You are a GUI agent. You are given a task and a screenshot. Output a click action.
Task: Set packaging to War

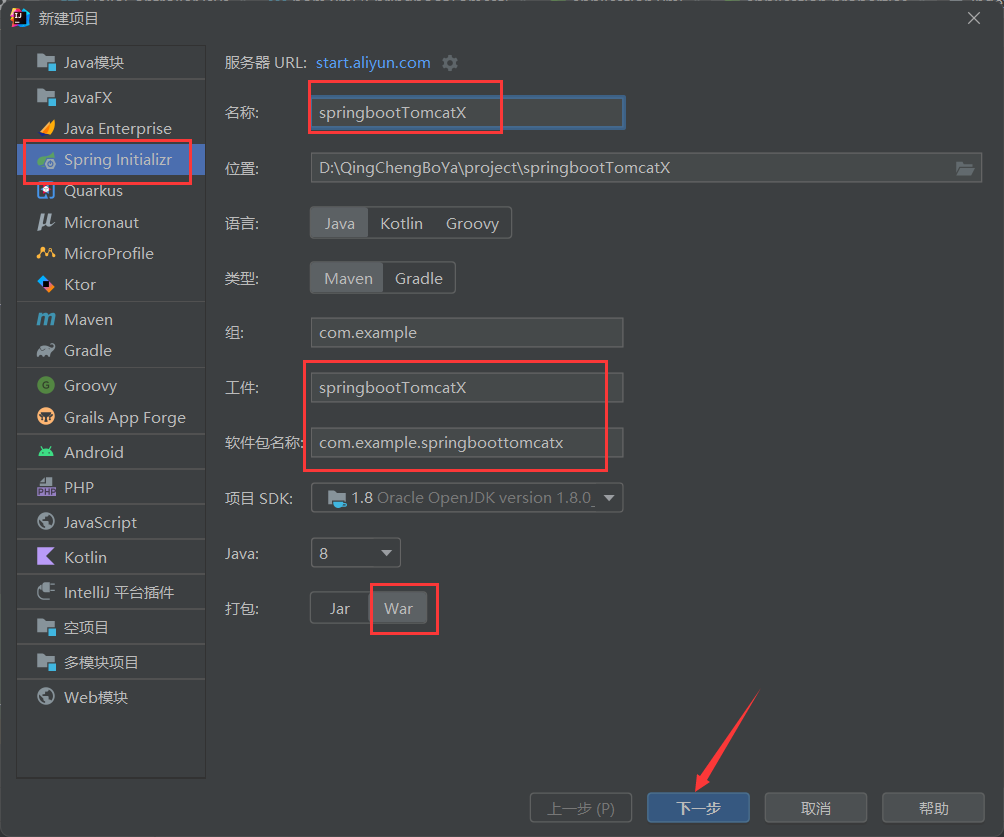click(x=398, y=608)
